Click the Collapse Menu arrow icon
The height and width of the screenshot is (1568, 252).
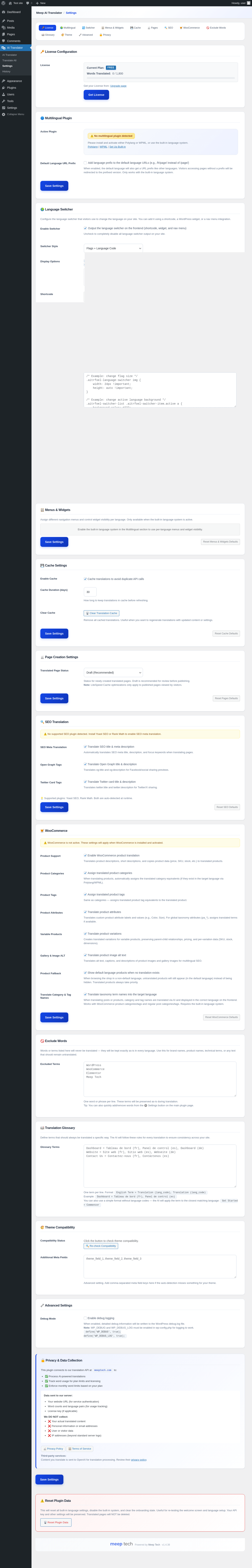coord(4,114)
